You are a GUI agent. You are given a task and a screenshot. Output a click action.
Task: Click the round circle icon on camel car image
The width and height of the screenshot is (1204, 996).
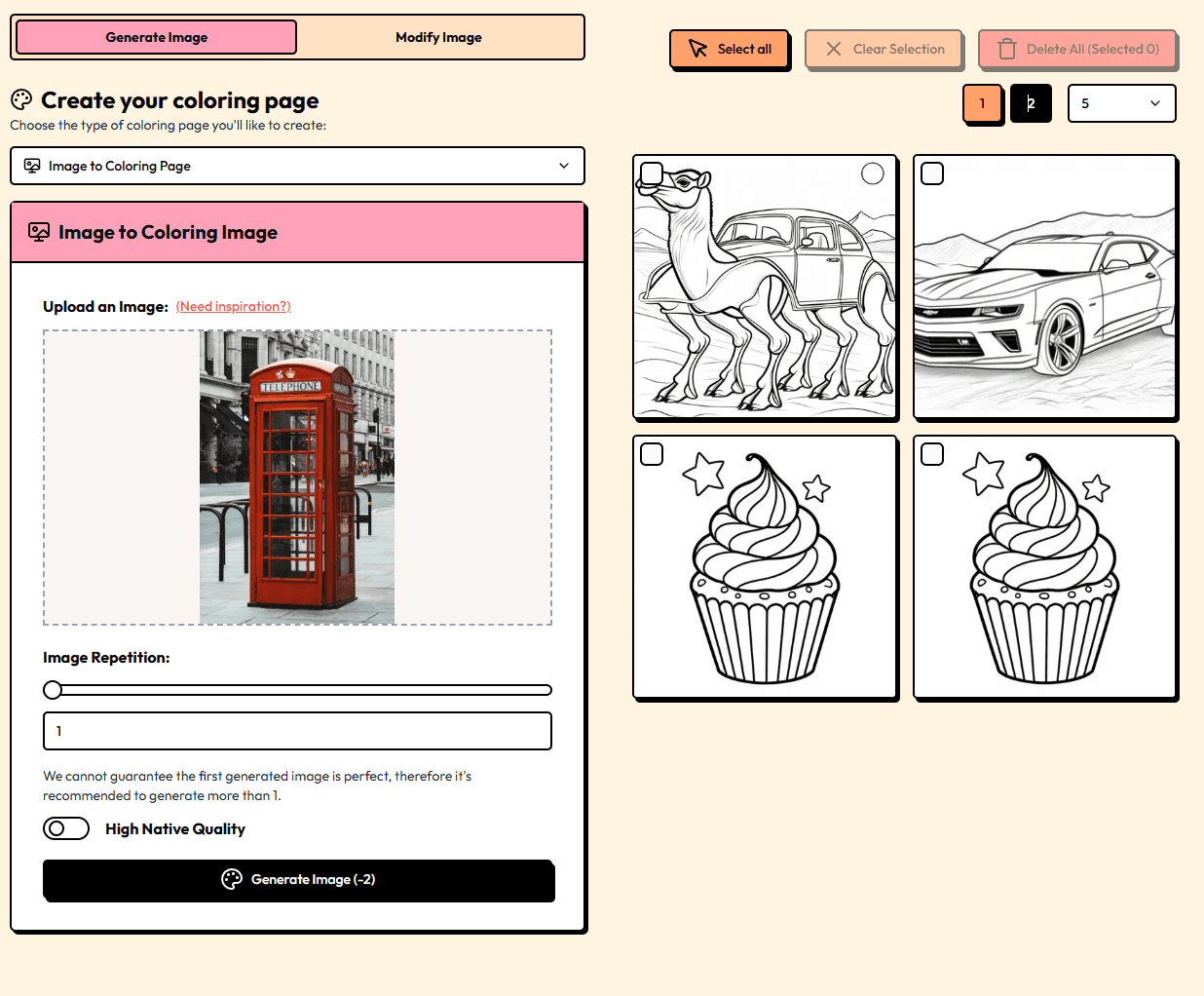pyautogui.click(x=873, y=173)
